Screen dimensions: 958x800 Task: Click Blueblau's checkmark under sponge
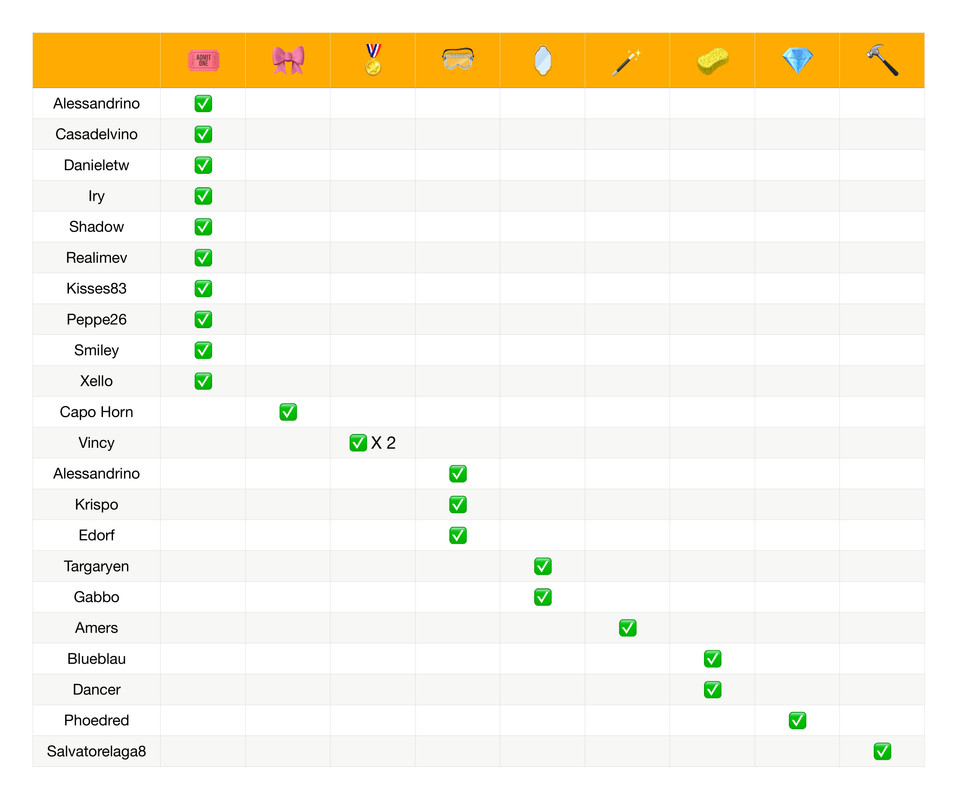713,659
